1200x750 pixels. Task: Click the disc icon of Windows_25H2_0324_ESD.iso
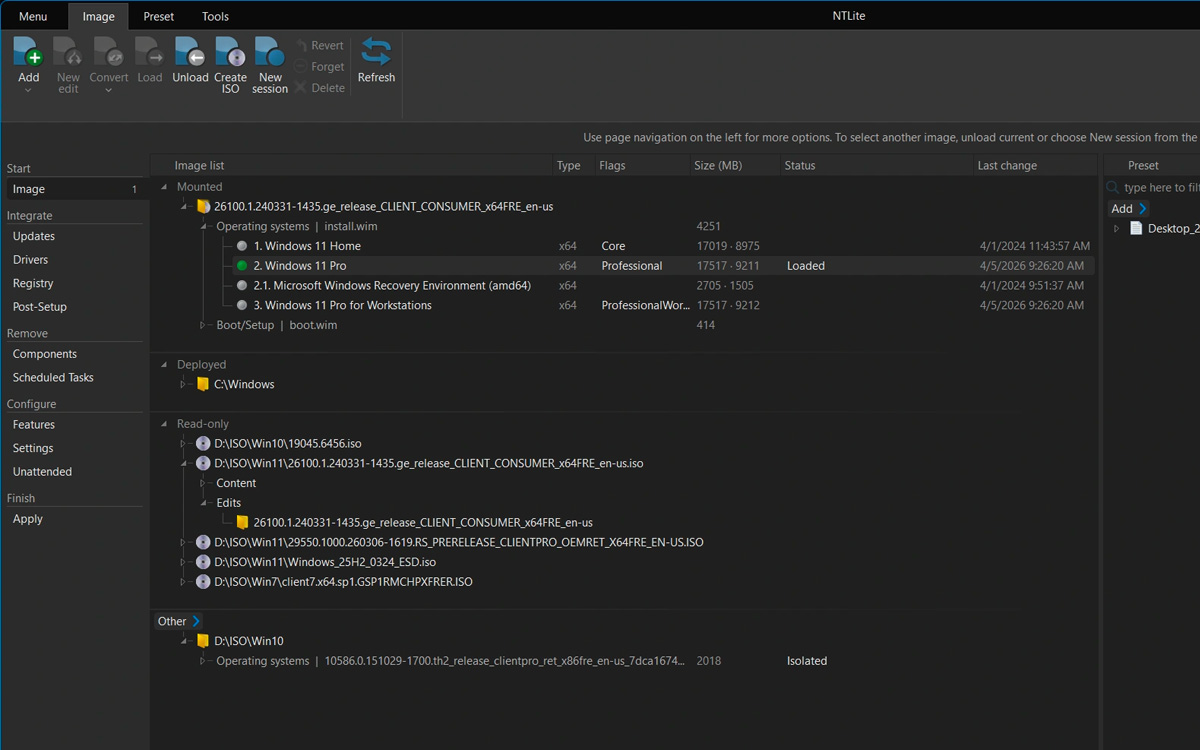pos(203,562)
